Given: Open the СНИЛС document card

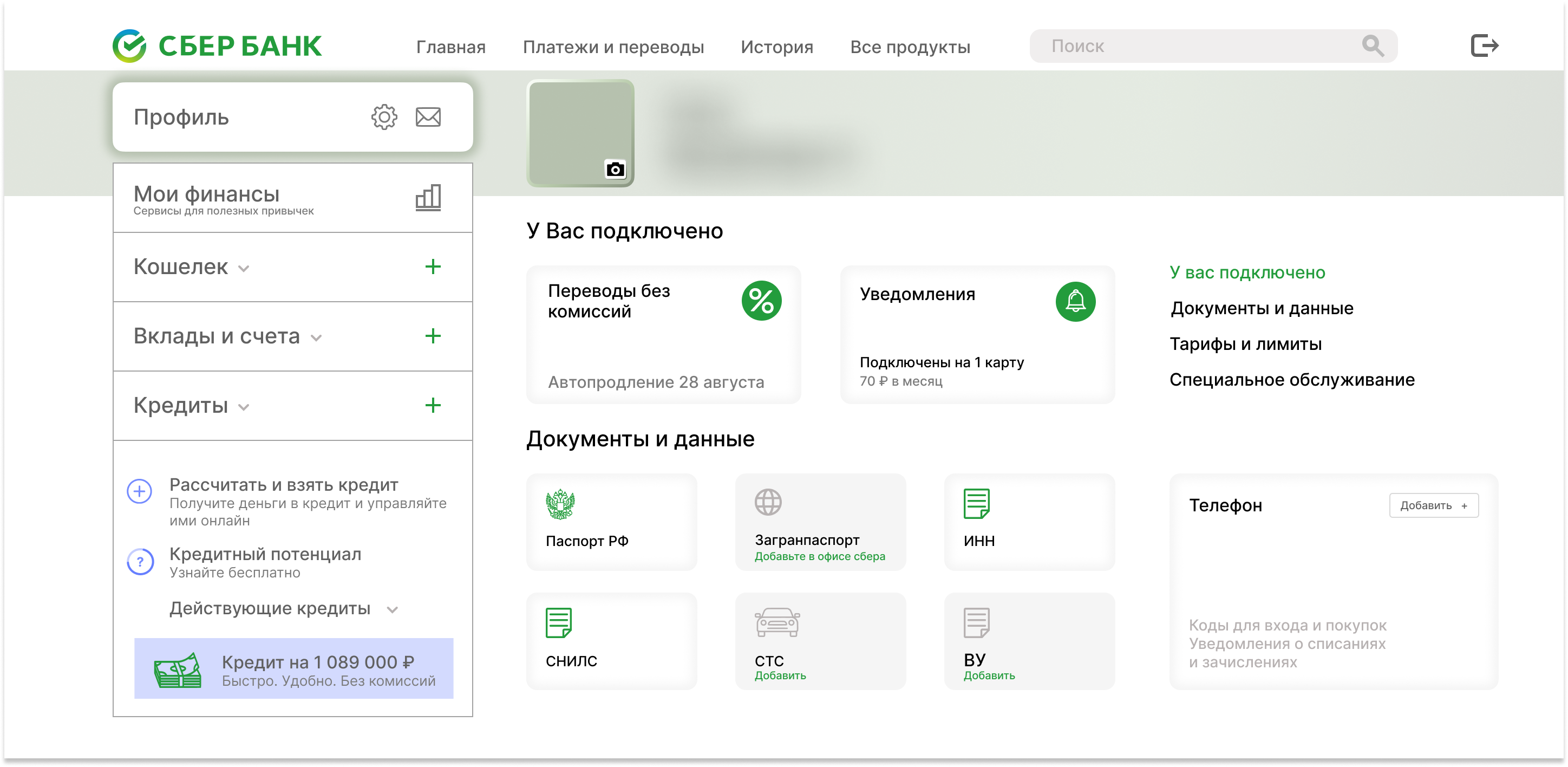Looking at the screenshot, I should pyautogui.click(x=611, y=640).
